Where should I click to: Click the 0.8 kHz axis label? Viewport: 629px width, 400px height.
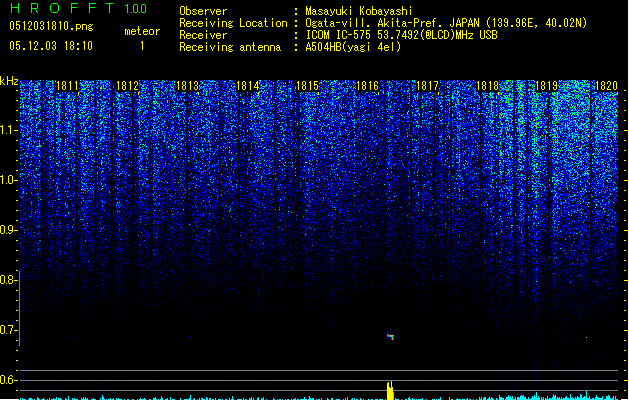(x=8, y=280)
